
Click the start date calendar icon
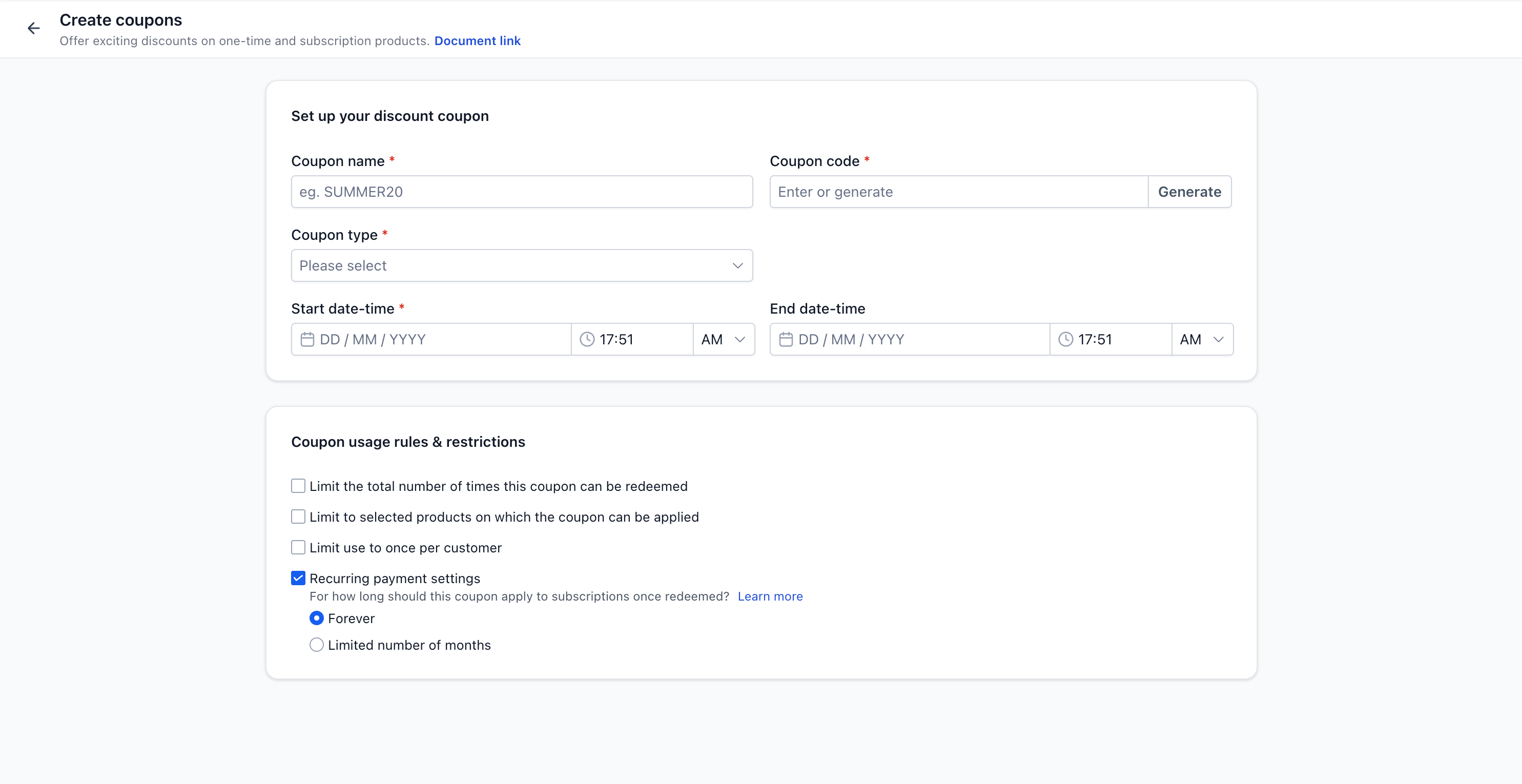pos(307,339)
